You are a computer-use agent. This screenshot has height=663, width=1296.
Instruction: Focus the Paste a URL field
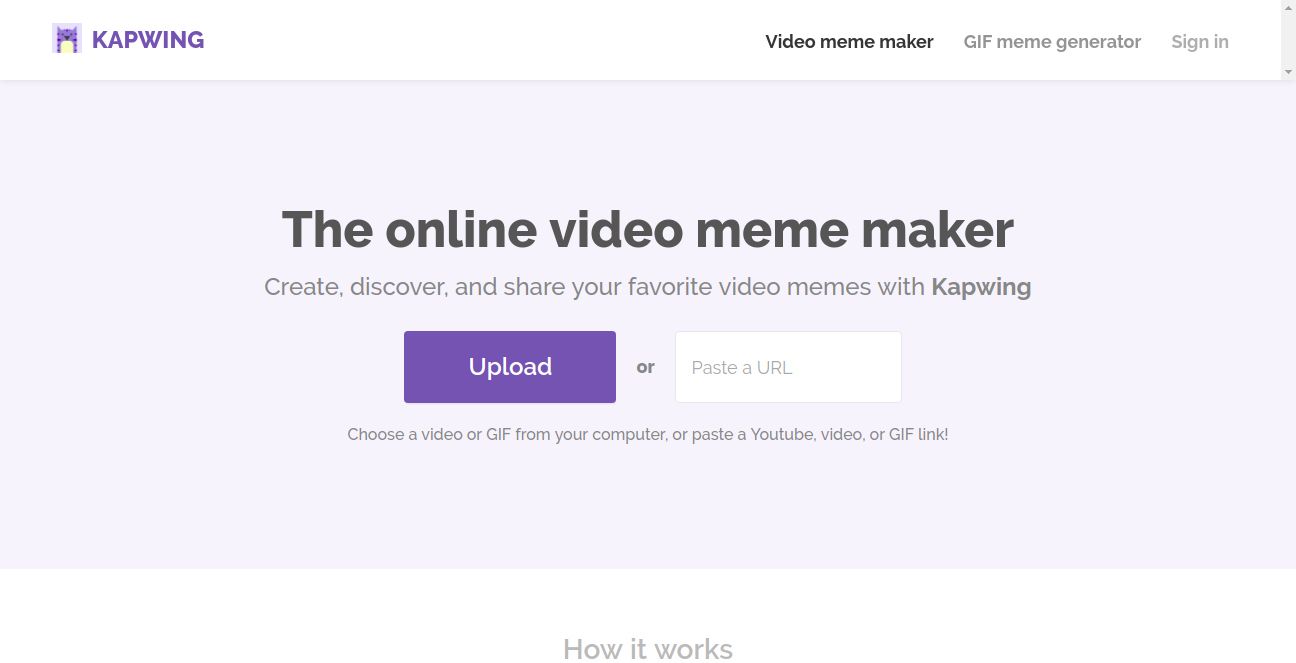pyautogui.click(x=788, y=367)
